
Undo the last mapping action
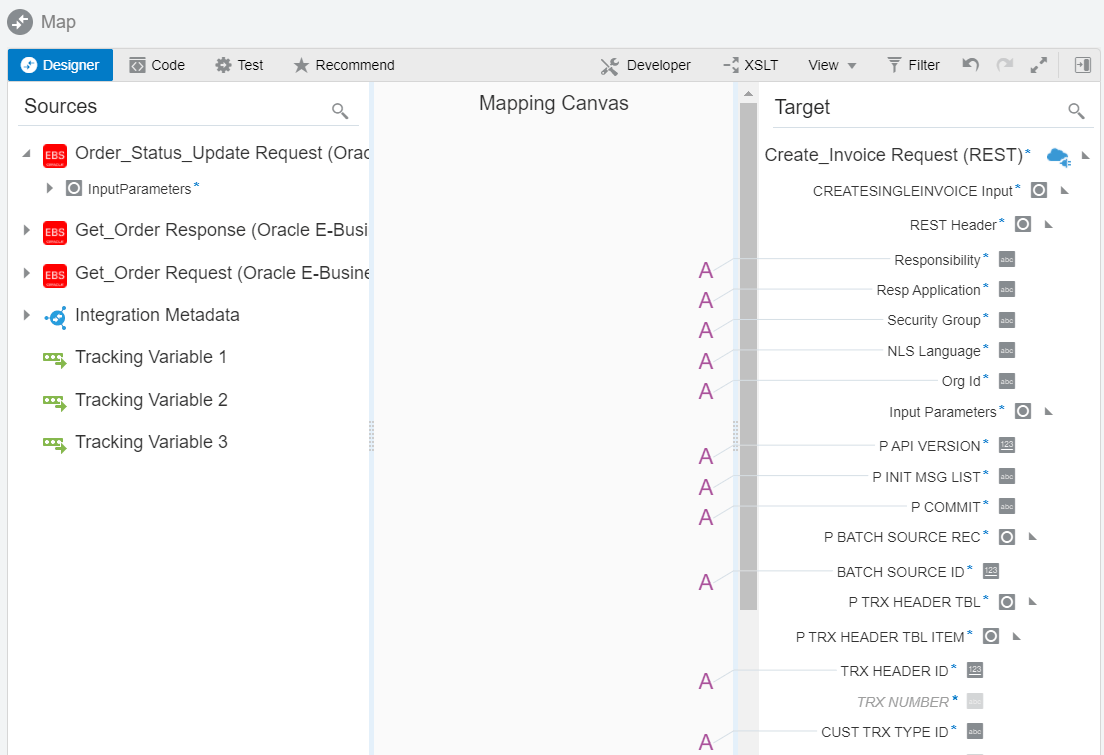click(x=971, y=65)
